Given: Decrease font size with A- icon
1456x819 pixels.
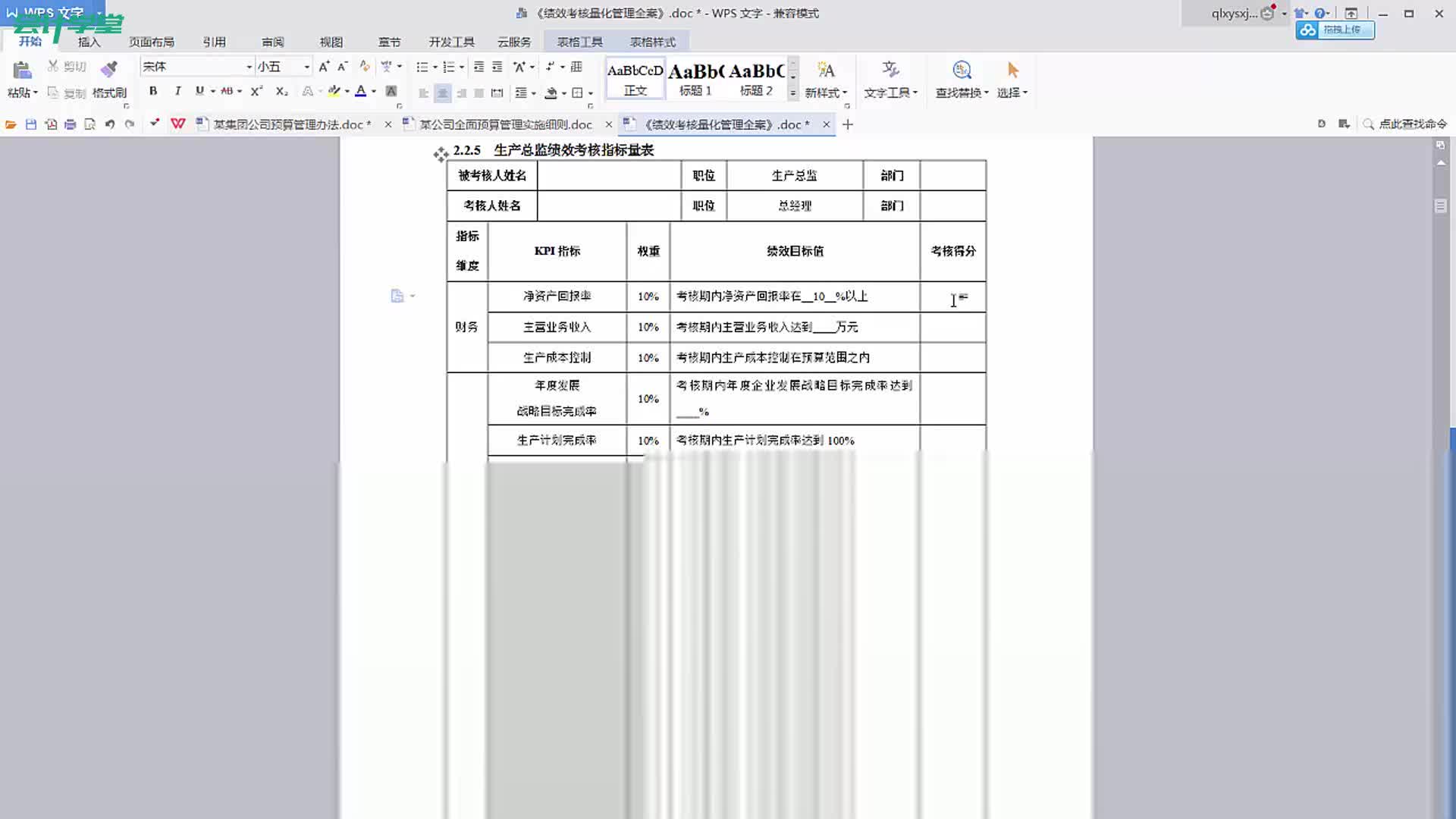Looking at the screenshot, I should [x=343, y=67].
